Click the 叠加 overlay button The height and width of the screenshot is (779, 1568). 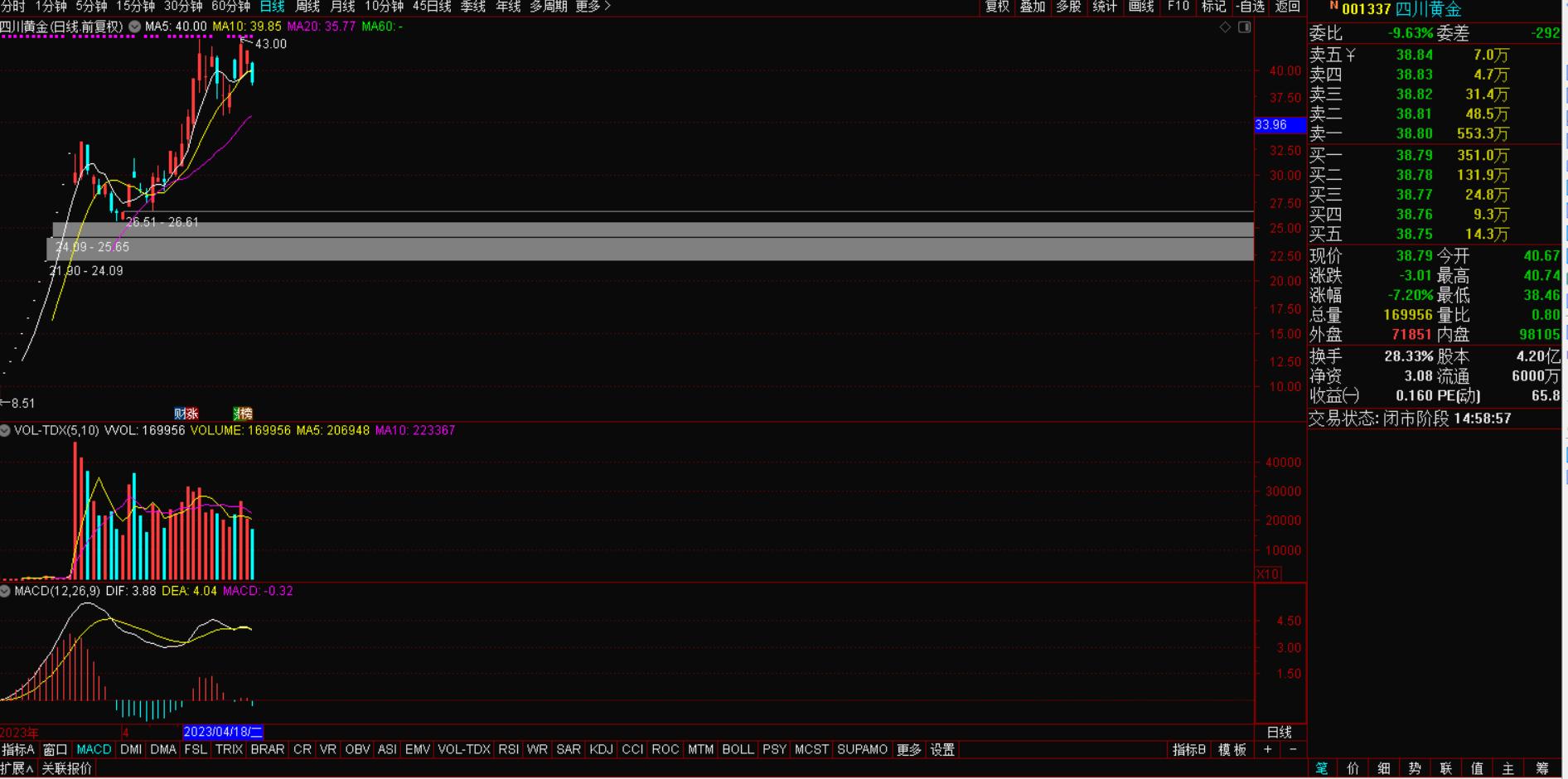(1033, 7)
